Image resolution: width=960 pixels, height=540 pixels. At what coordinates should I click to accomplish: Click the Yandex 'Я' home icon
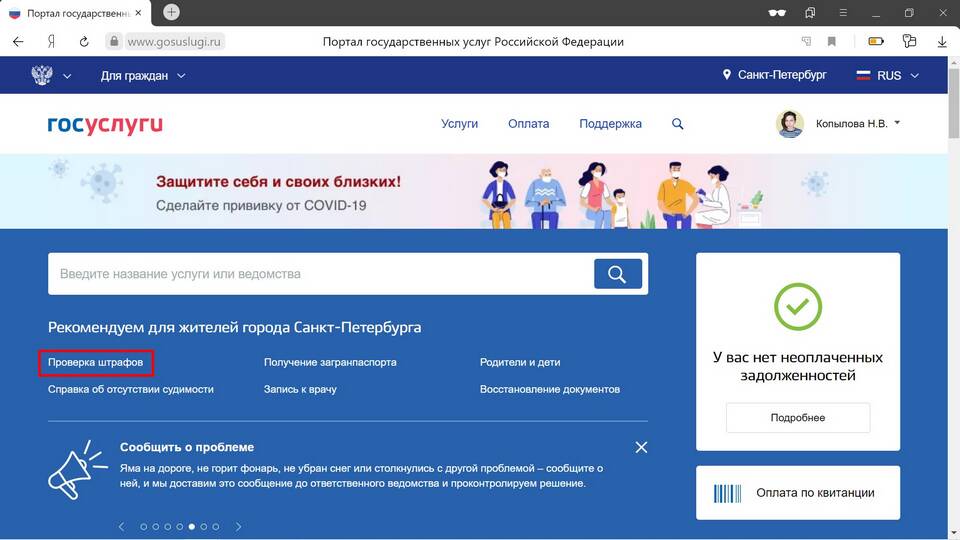coord(51,42)
